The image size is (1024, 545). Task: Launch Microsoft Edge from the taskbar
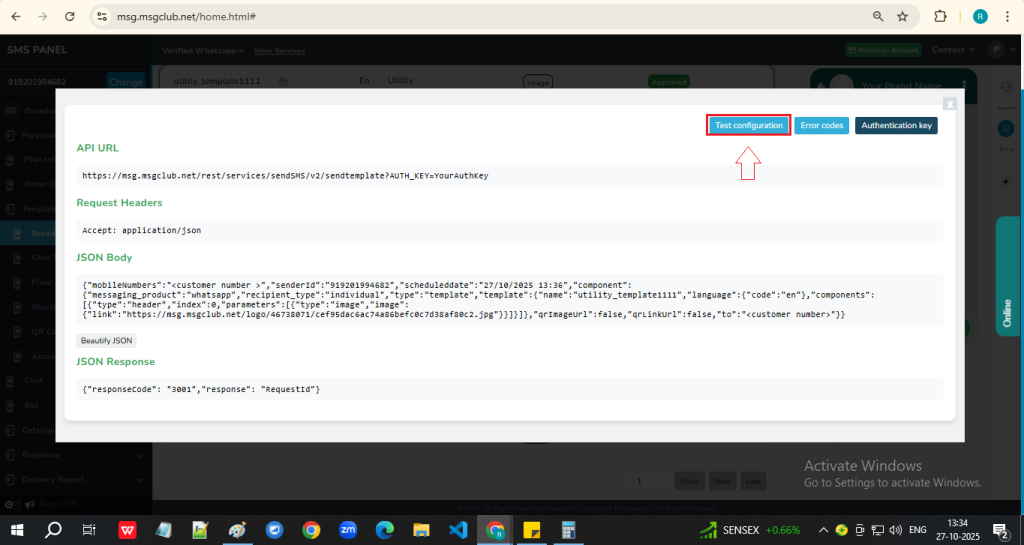(385, 530)
